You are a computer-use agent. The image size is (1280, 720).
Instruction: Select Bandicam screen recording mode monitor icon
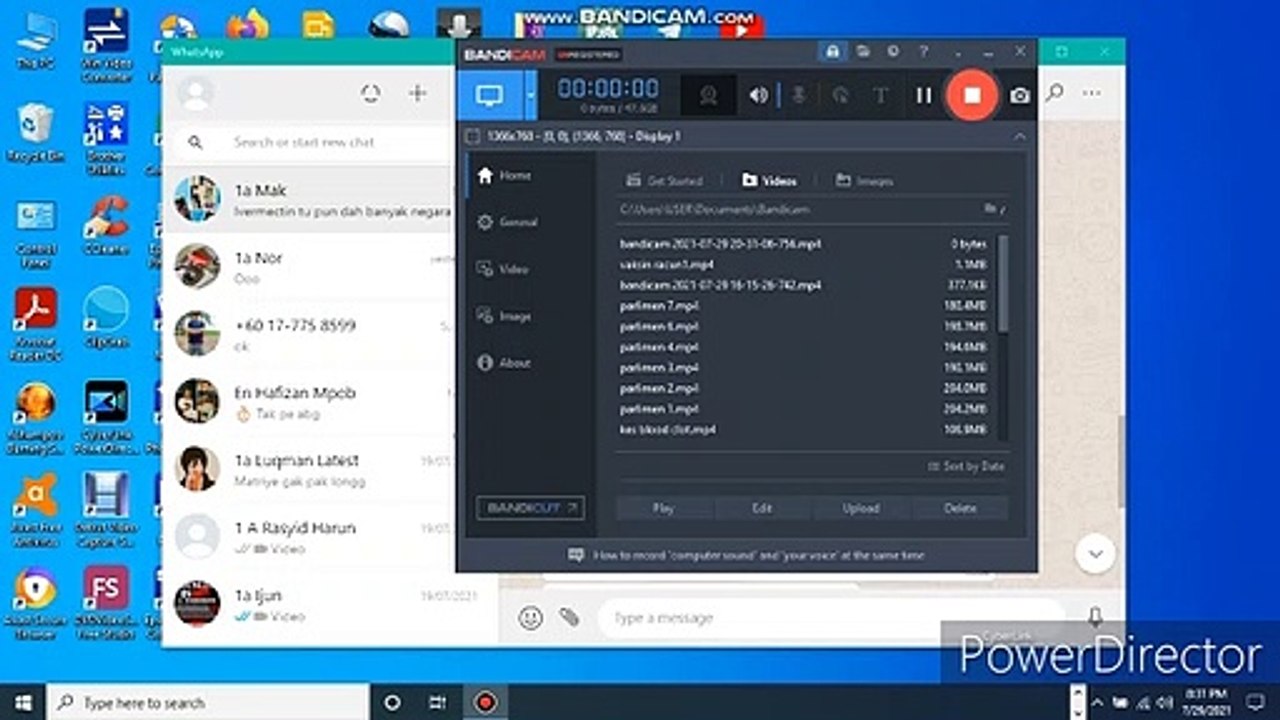(490, 95)
